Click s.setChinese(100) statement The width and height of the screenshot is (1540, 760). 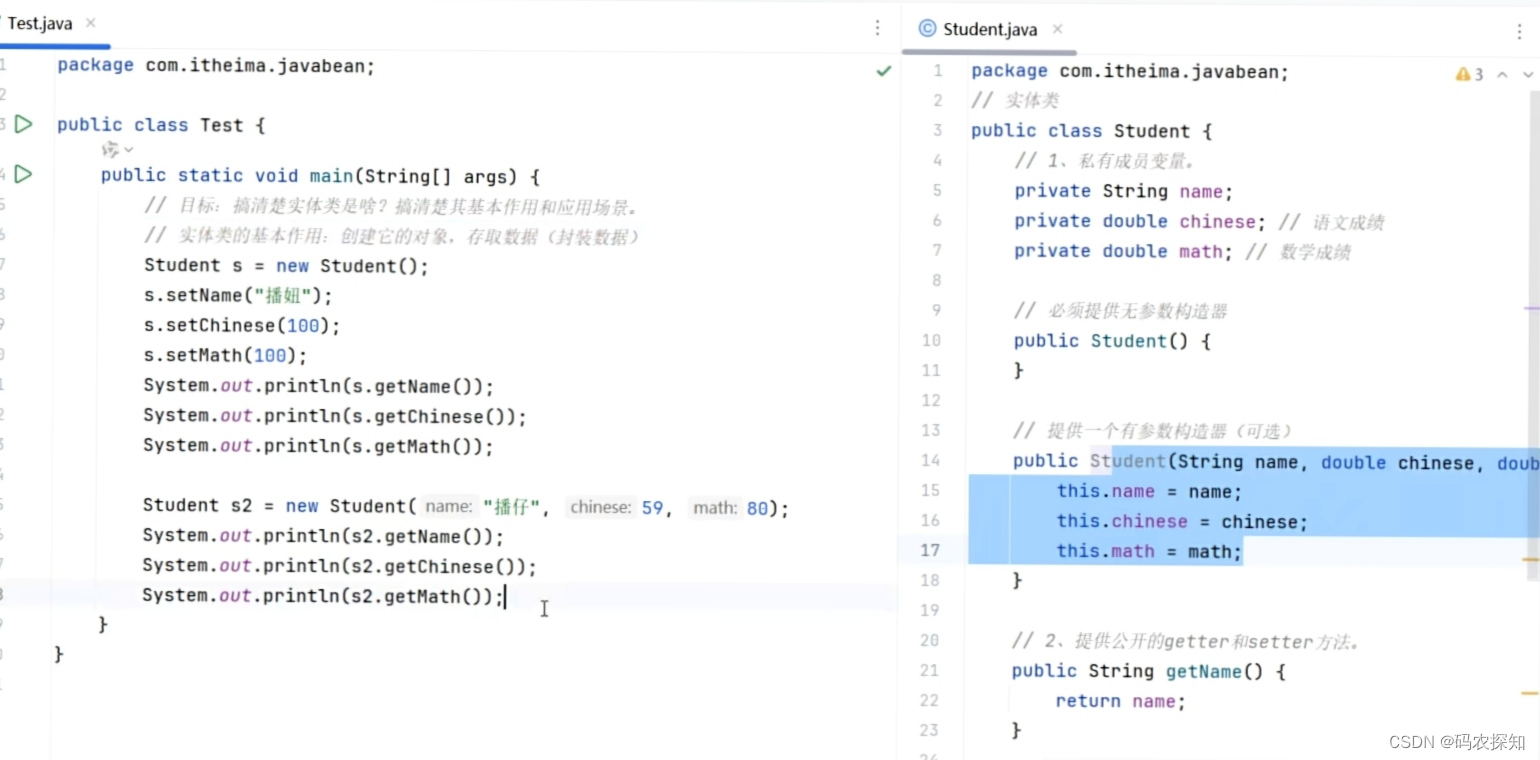click(x=243, y=325)
